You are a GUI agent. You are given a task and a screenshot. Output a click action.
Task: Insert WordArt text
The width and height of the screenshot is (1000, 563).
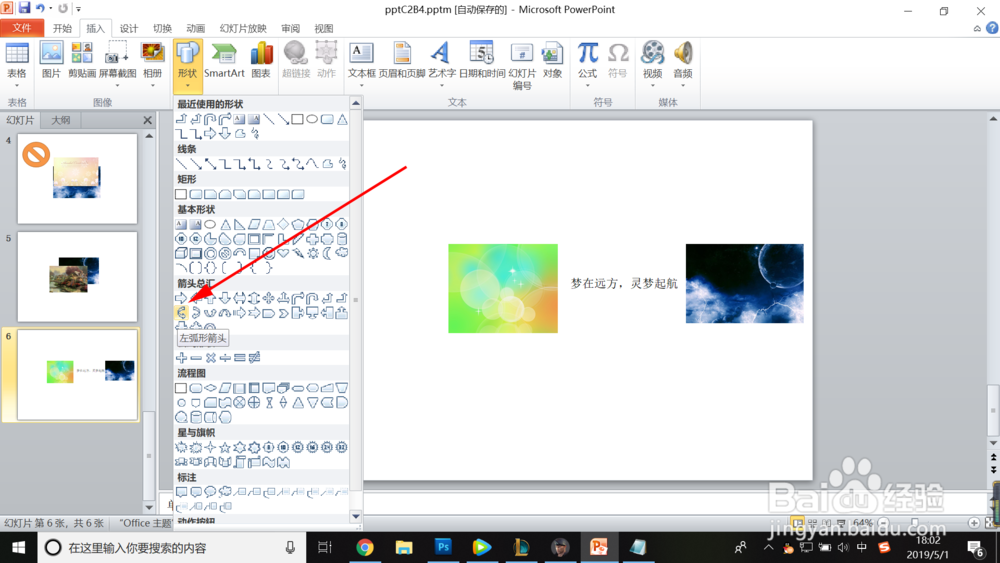click(441, 62)
